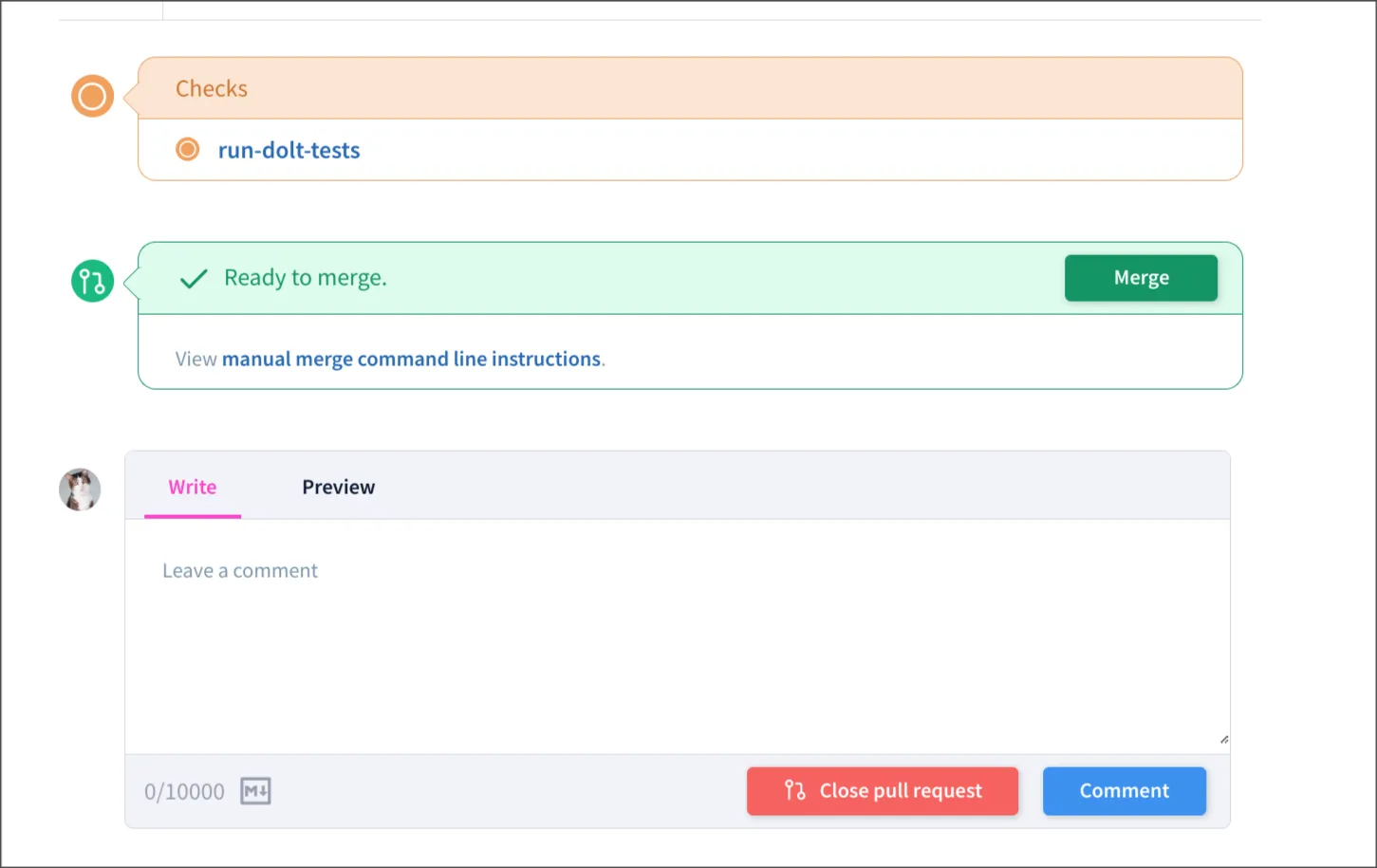Click the Ready to merge status text
The height and width of the screenshot is (868, 1377).
306,278
